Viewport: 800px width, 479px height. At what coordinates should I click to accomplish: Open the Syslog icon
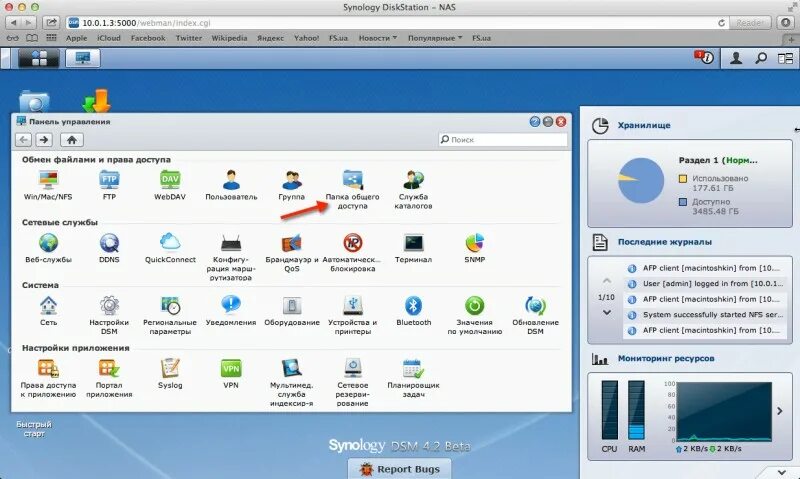tap(170, 373)
